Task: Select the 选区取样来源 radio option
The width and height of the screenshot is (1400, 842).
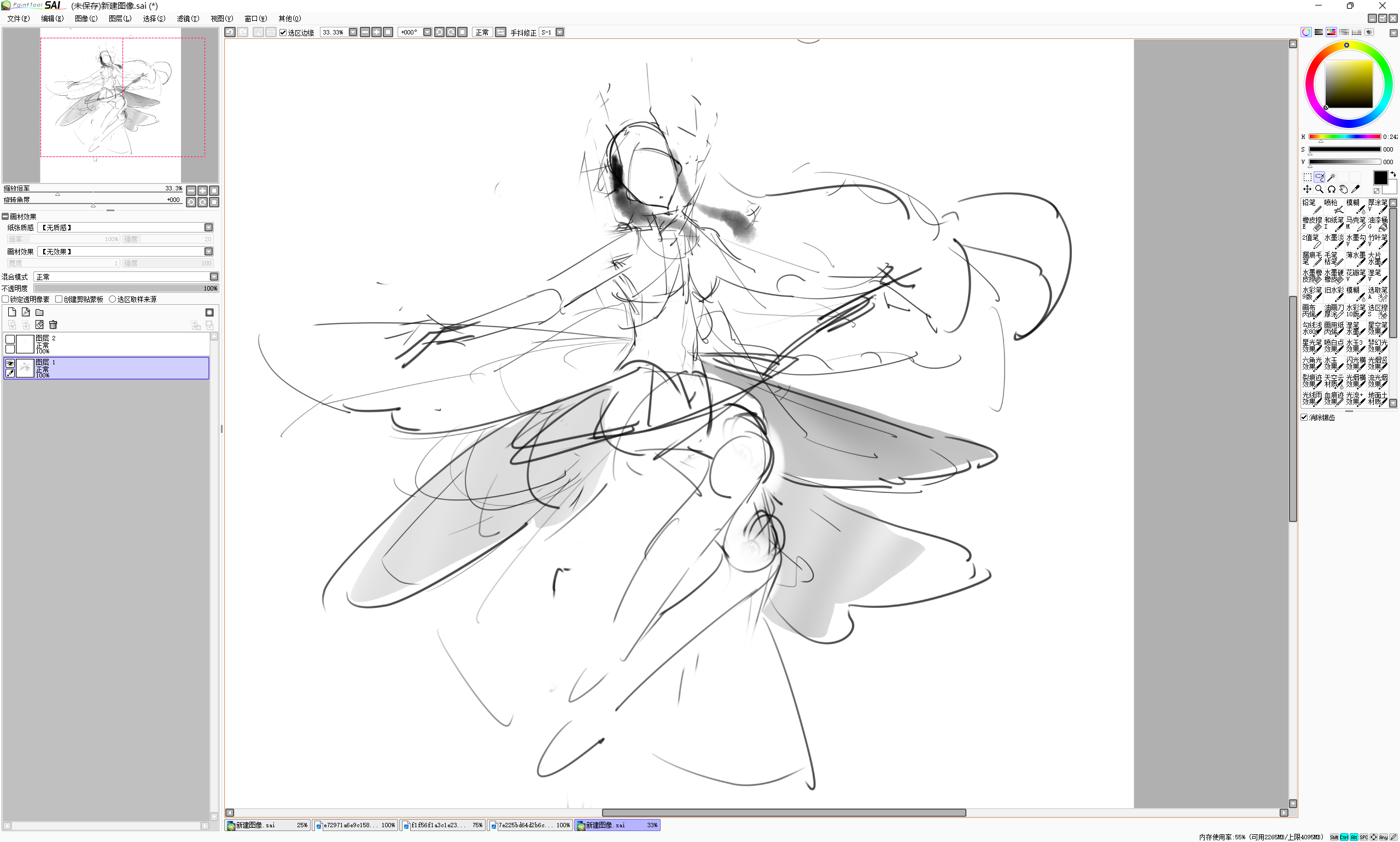Action: [112, 299]
